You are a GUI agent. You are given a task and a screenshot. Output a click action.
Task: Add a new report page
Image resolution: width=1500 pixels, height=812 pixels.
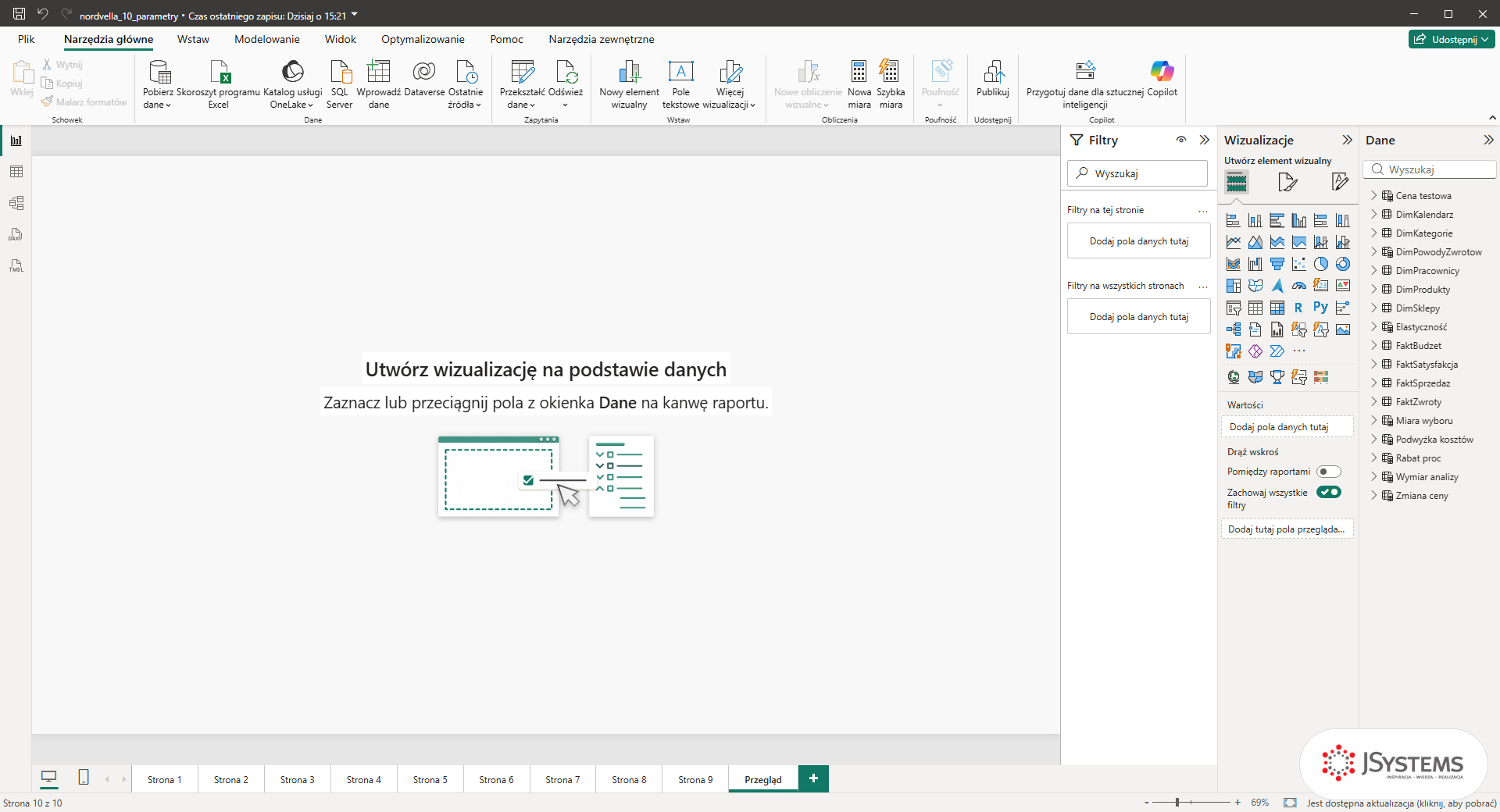[813, 778]
